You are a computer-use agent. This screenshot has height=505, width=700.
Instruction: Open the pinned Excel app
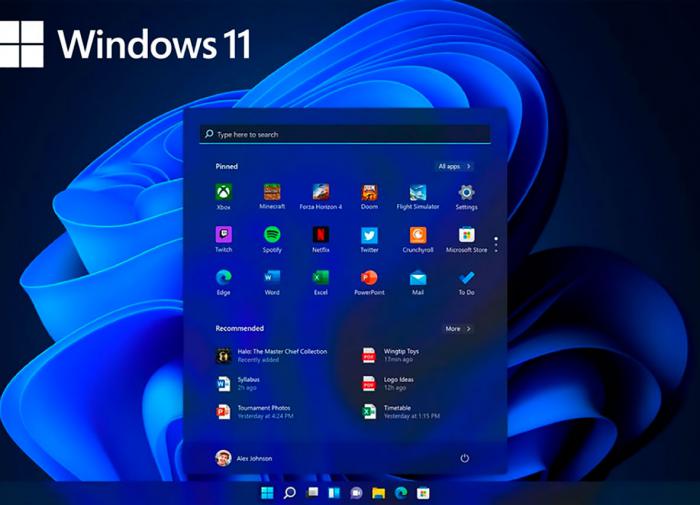point(320,278)
